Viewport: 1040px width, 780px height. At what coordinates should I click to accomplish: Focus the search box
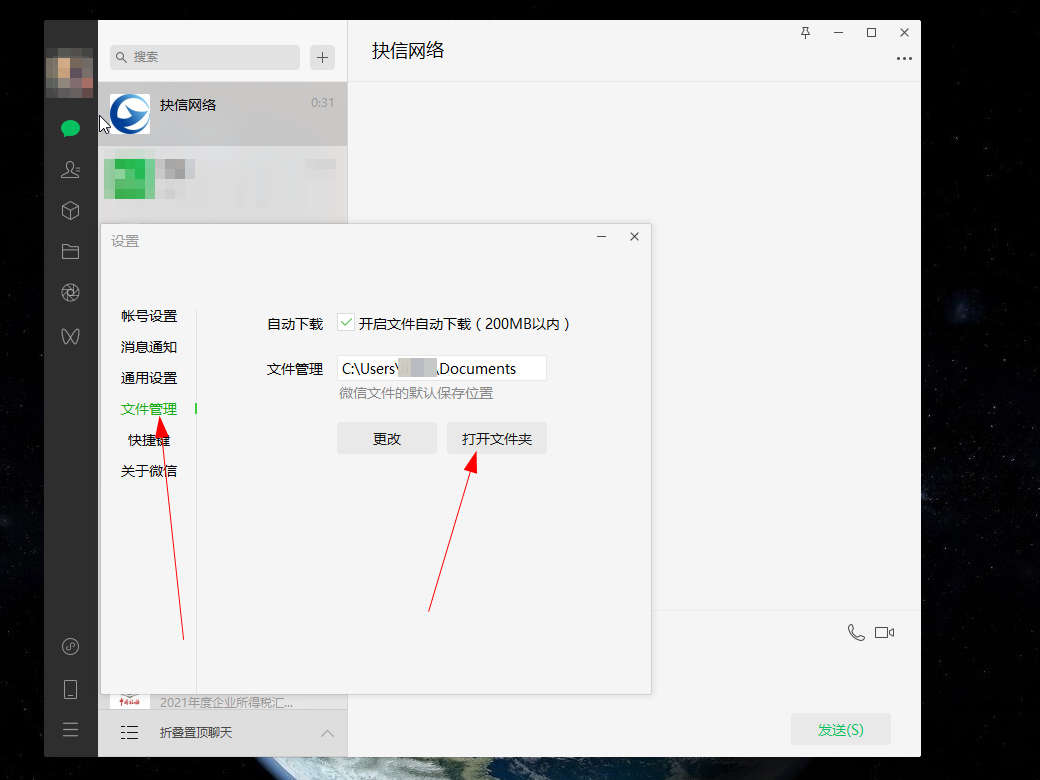point(205,57)
